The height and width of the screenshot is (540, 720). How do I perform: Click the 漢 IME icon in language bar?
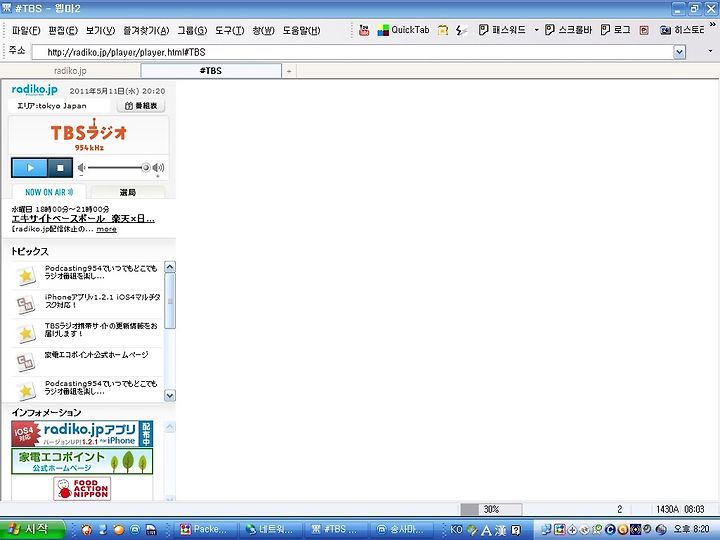(501, 530)
